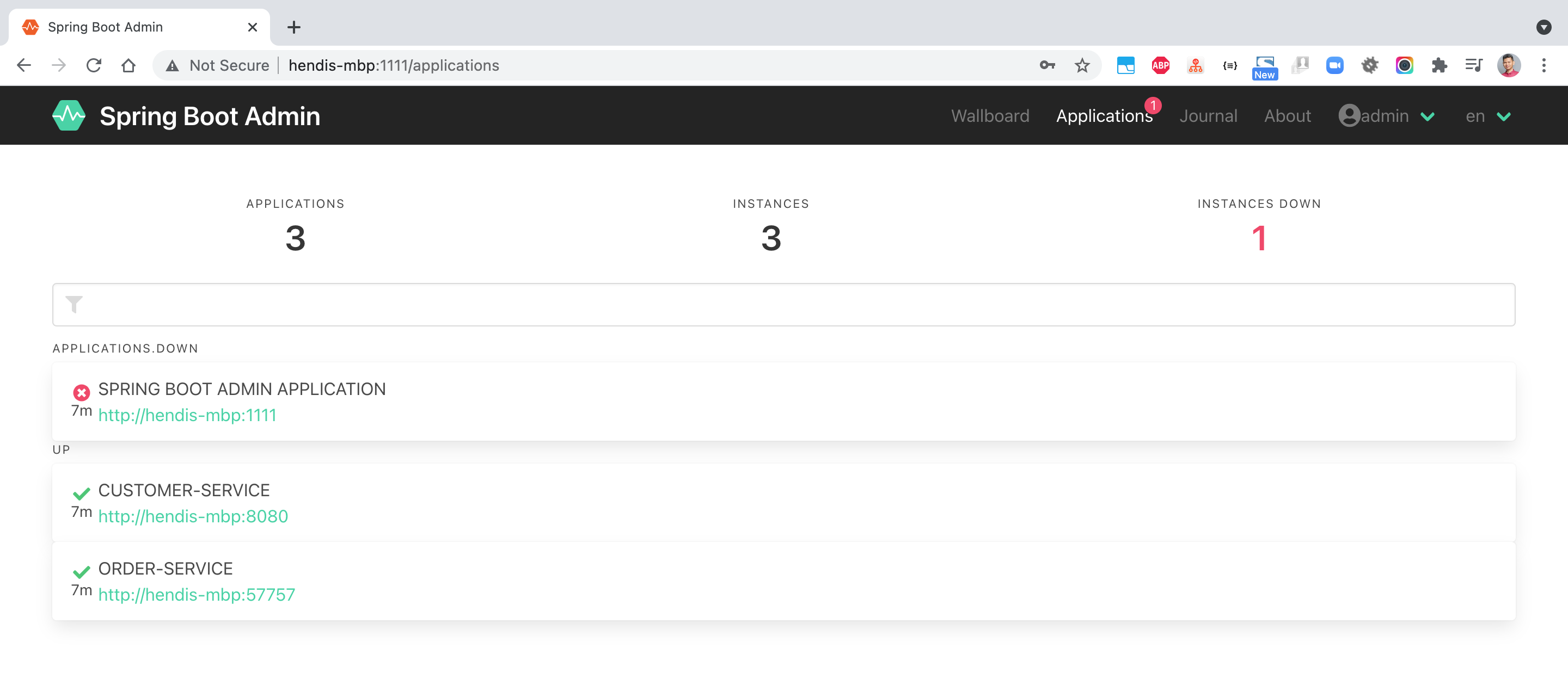Image resolution: width=1568 pixels, height=691 pixels.
Task: Click the filter funnel icon in the search bar
Action: pos(73,304)
